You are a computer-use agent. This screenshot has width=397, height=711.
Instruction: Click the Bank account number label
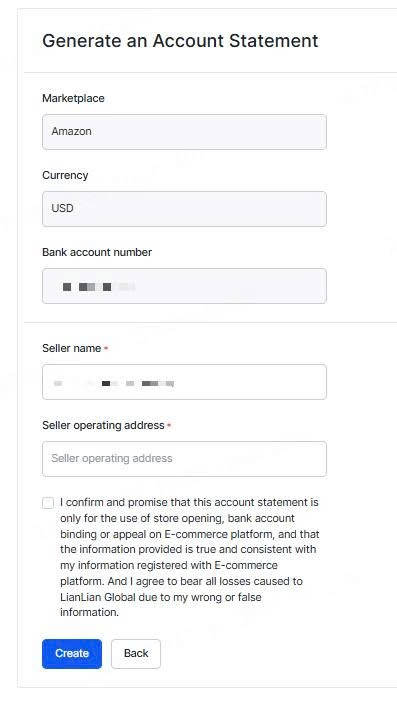97,252
